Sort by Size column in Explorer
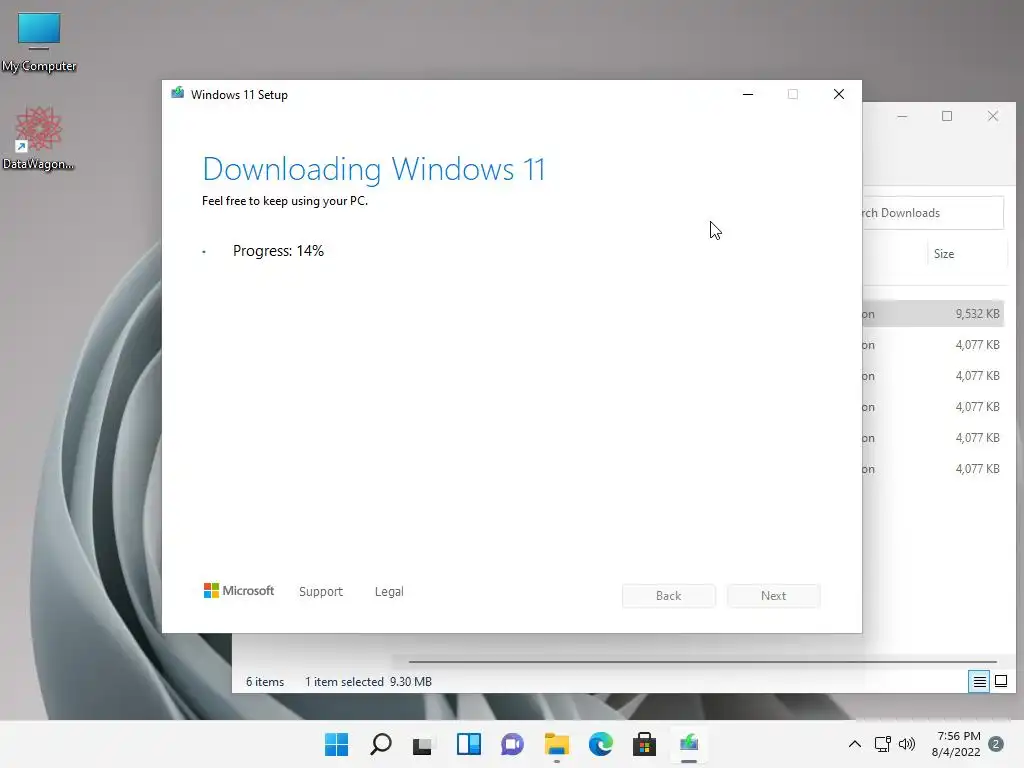This screenshot has width=1024, height=768. coord(944,254)
